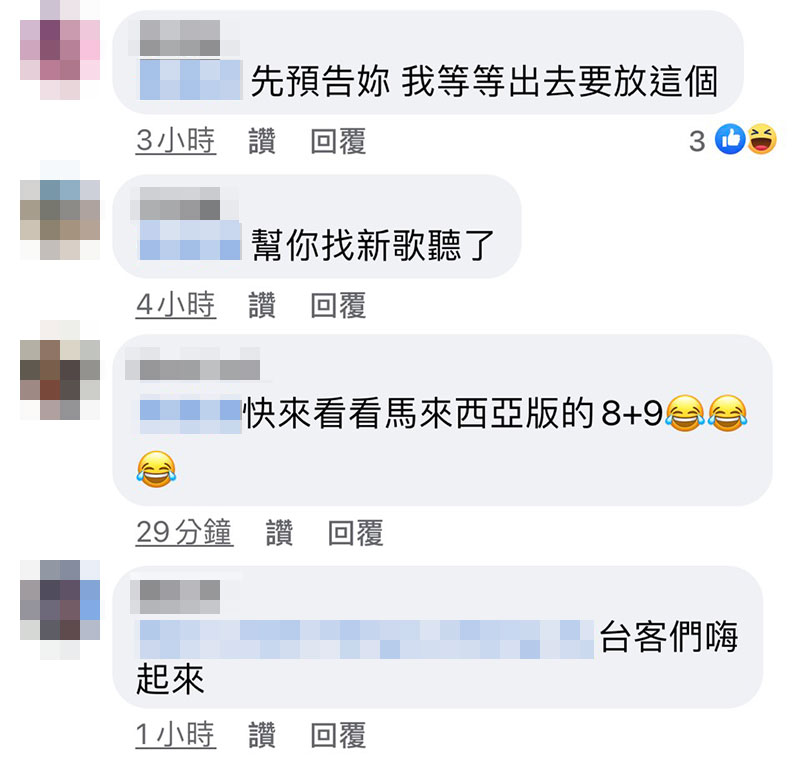This screenshot has width=800, height=760.
Task: Open the 4小時 timestamp link
Action: click(176, 305)
